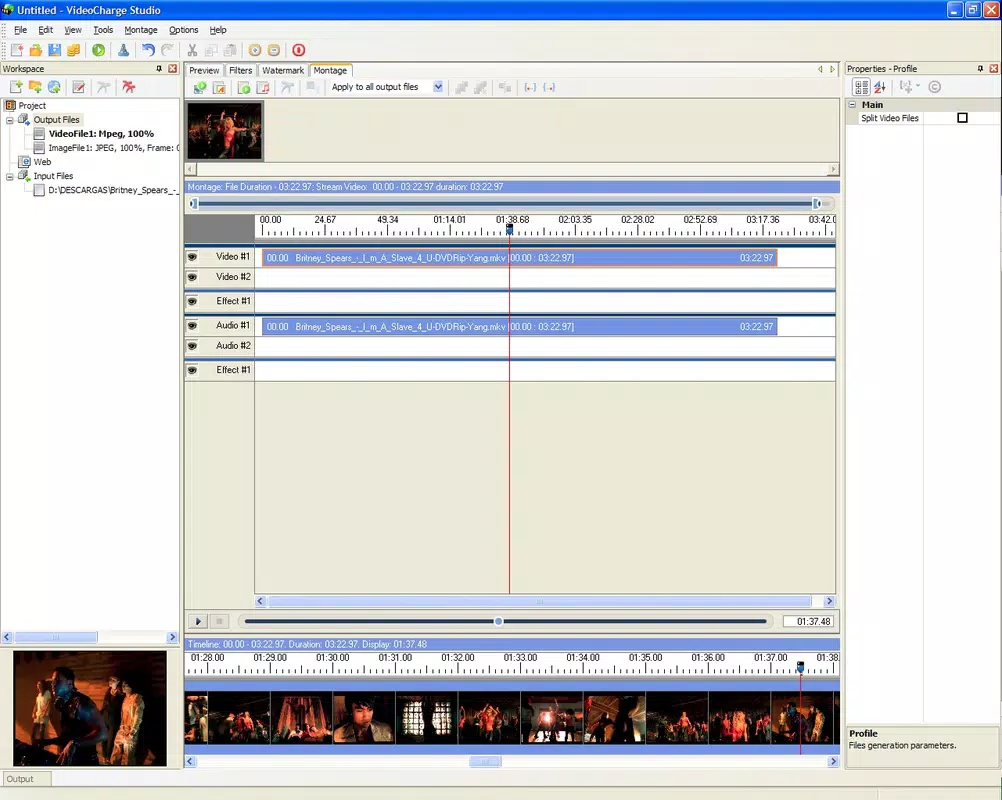The image size is (1002, 800).
Task: Click the round zoom-in icon in toolbar
Action: tap(254, 50)
